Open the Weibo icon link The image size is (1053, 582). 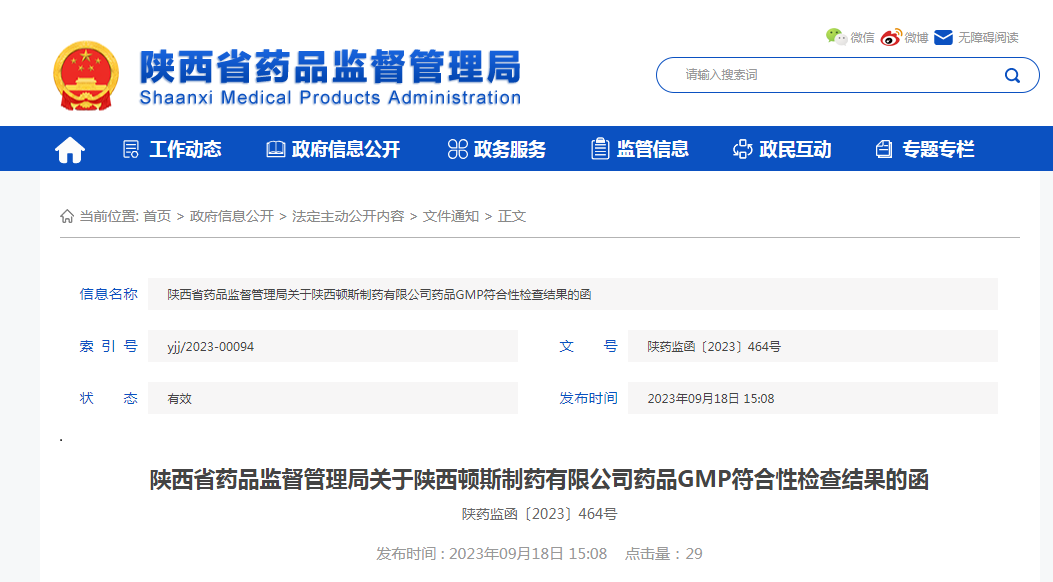coord(890,38)
